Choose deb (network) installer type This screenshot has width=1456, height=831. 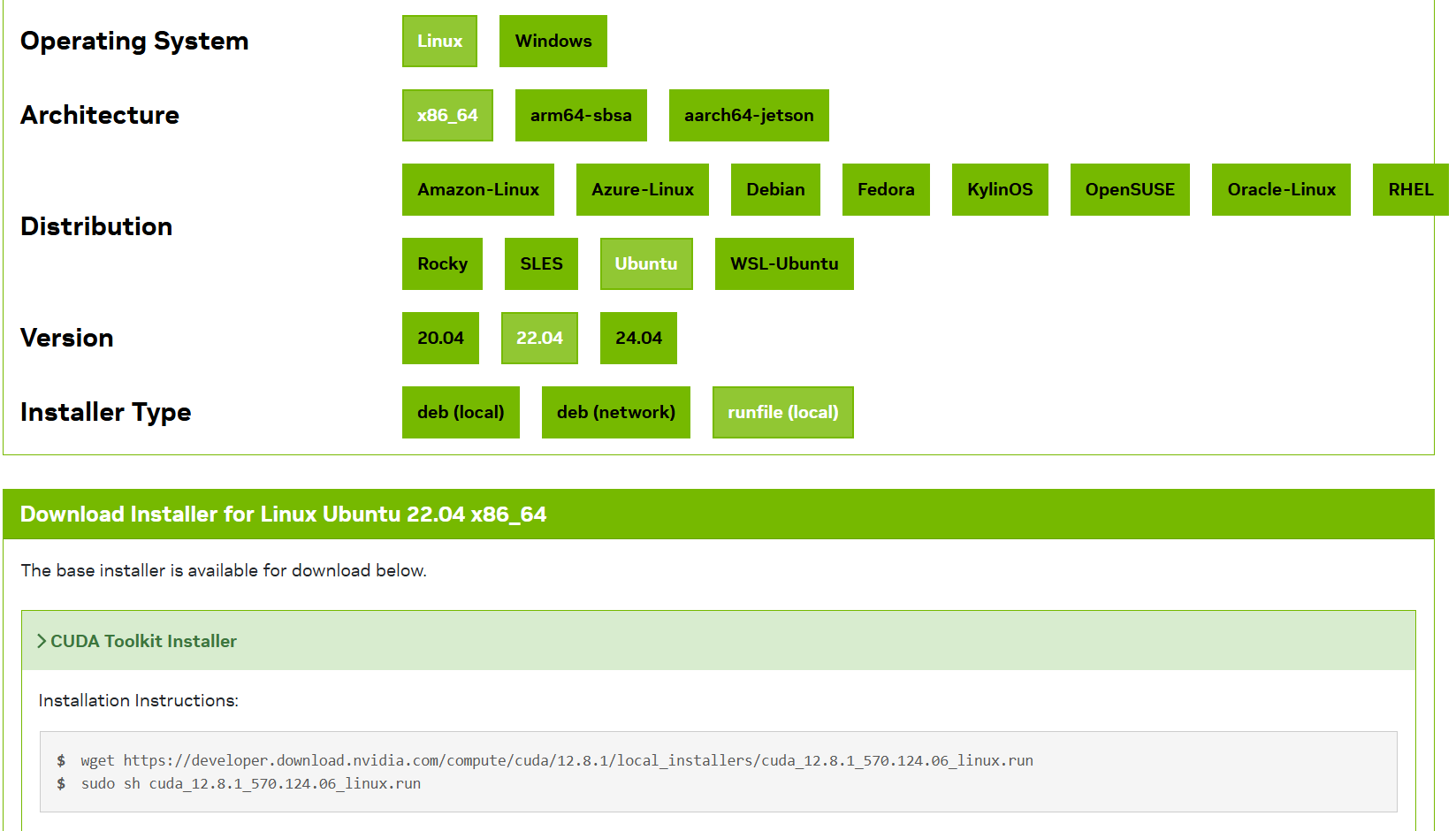pyautogui.click(x=616, y=412)
